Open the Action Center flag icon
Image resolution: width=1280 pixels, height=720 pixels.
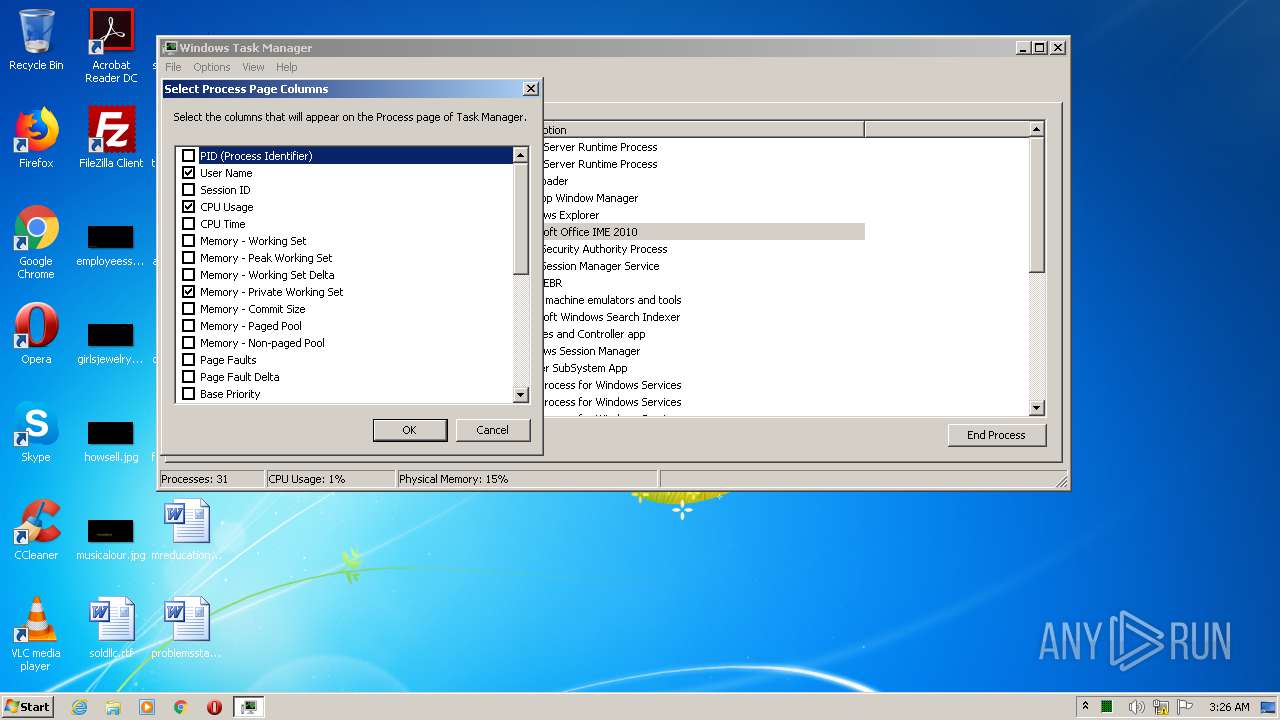1185,707
